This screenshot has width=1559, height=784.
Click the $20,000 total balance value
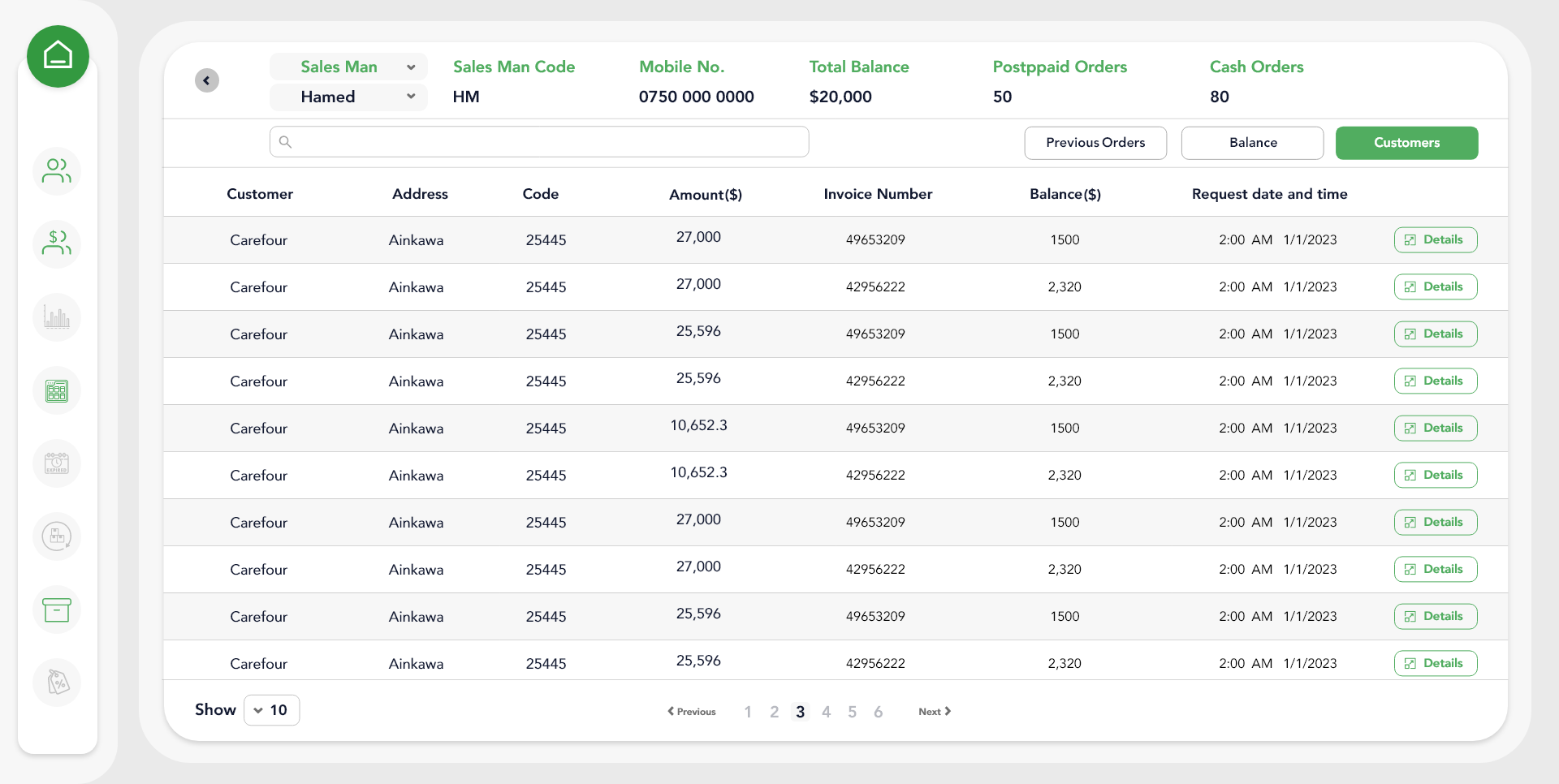pos(840,97)
